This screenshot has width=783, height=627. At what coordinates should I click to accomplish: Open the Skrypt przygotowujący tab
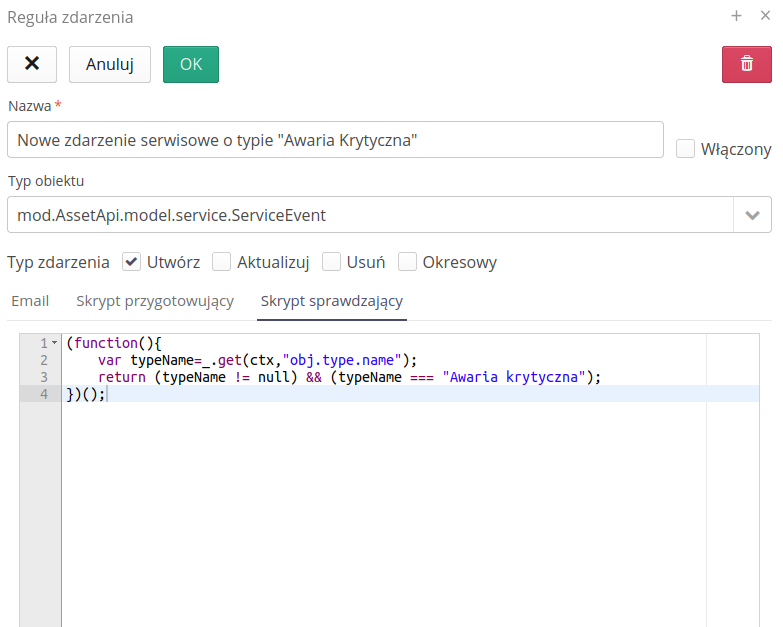coord(155,301)
